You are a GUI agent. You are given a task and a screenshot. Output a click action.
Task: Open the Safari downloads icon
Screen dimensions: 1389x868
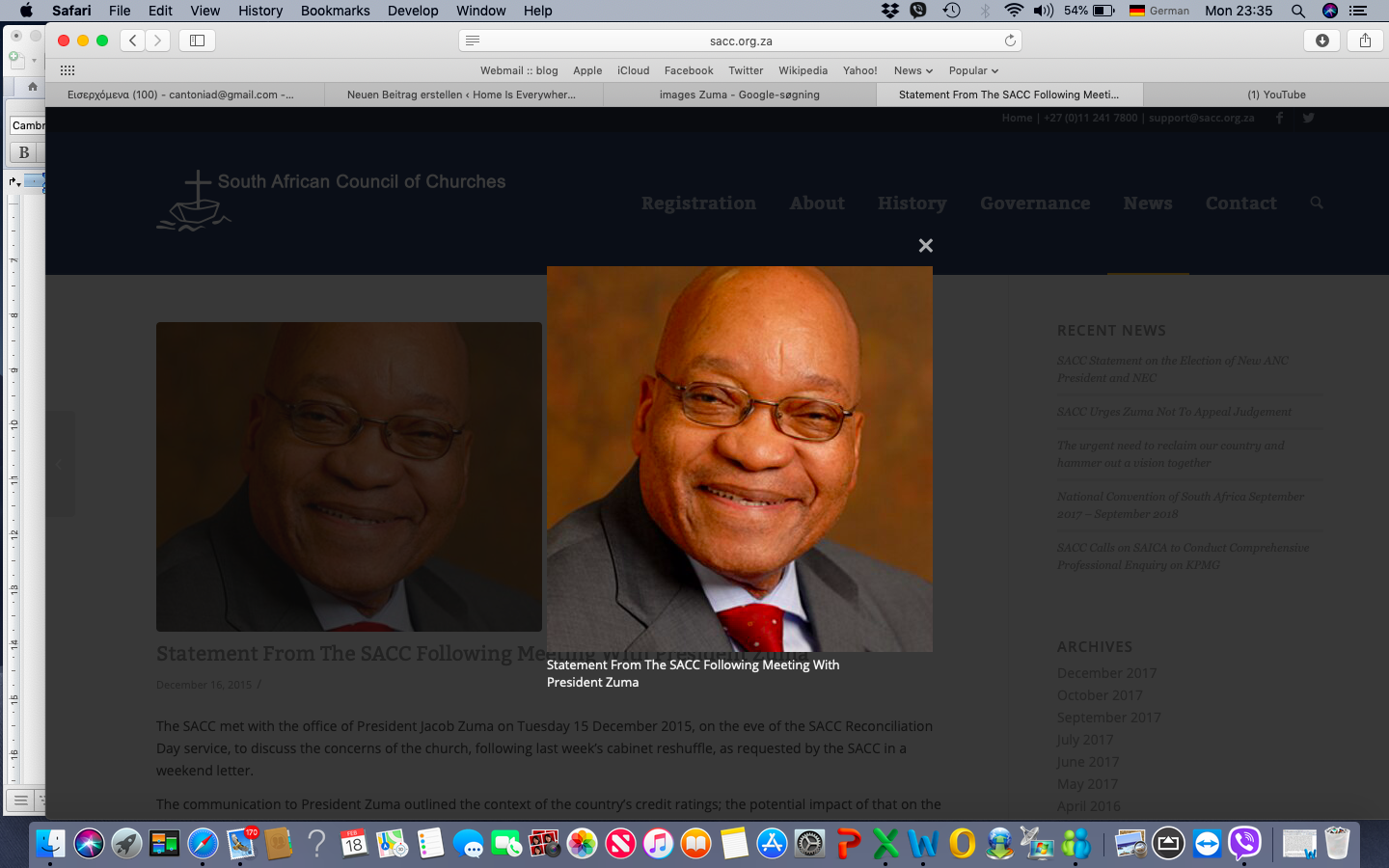(1321, 41)
